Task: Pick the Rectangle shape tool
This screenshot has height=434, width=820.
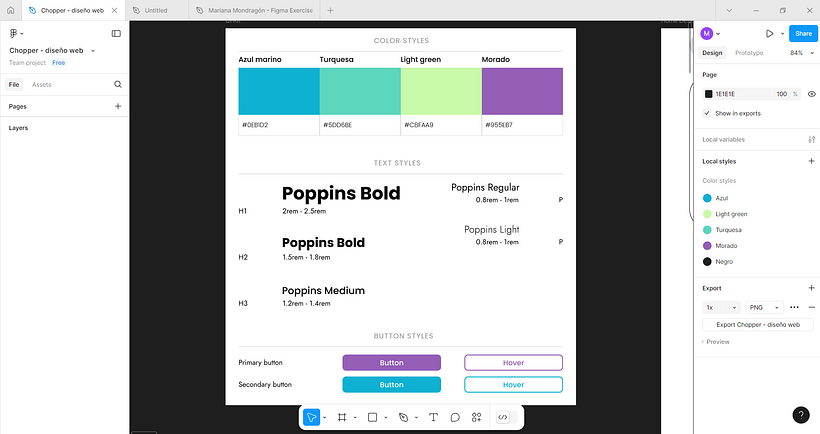Action: [x=372, y=417]
